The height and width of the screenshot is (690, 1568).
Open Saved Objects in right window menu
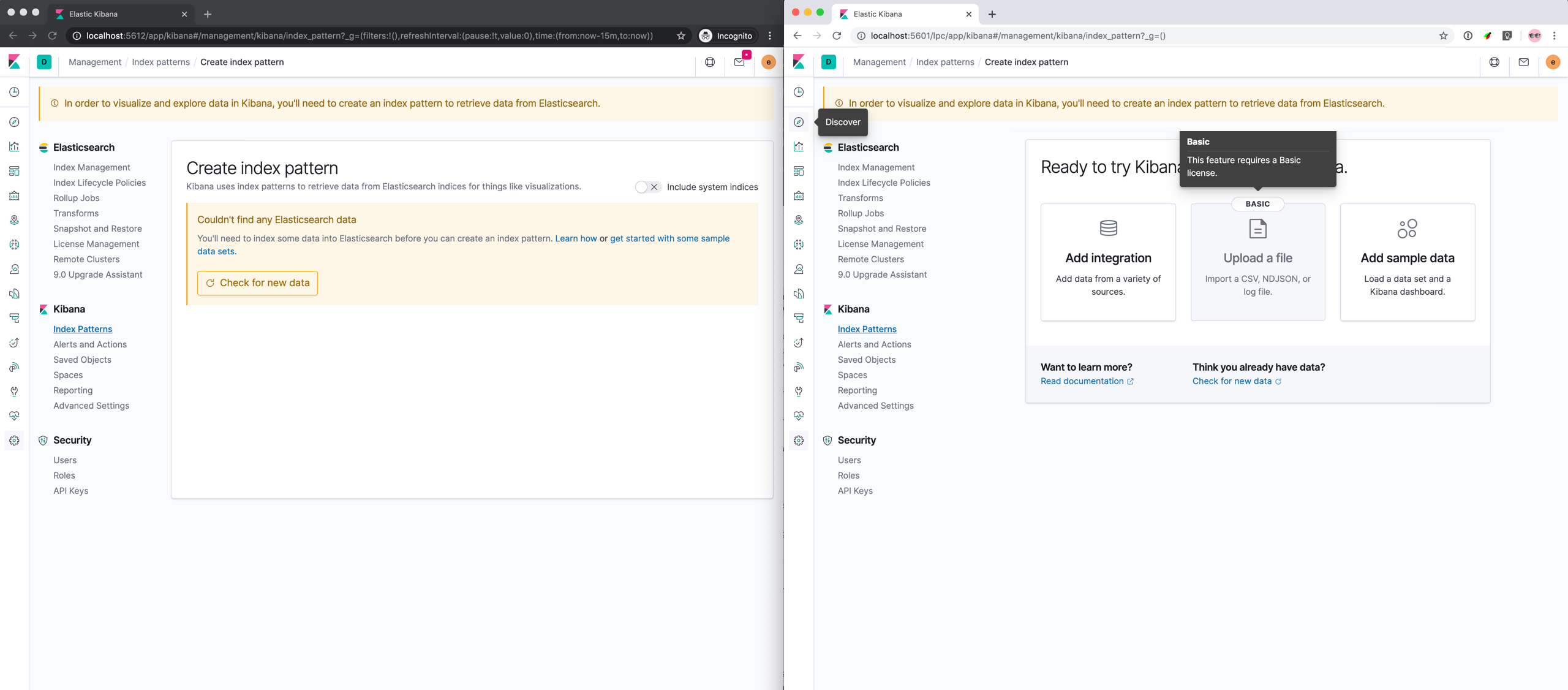(x=866, y=360)
